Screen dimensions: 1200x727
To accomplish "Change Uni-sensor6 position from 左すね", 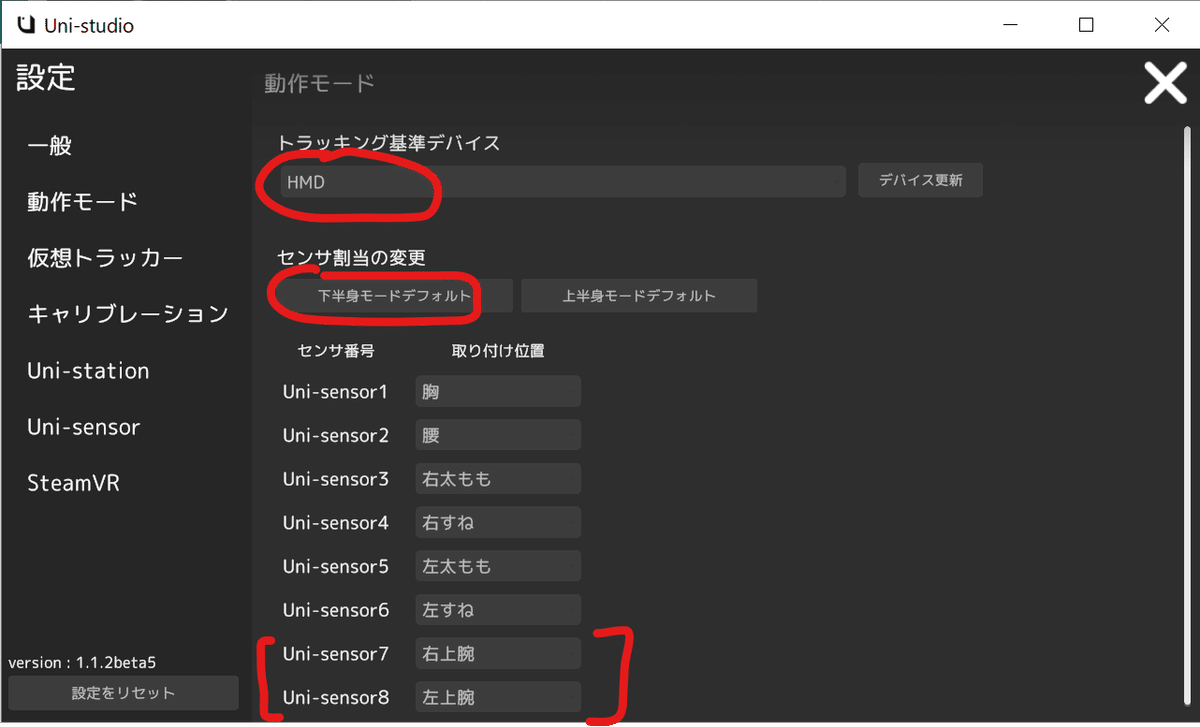I will [497, 609].
